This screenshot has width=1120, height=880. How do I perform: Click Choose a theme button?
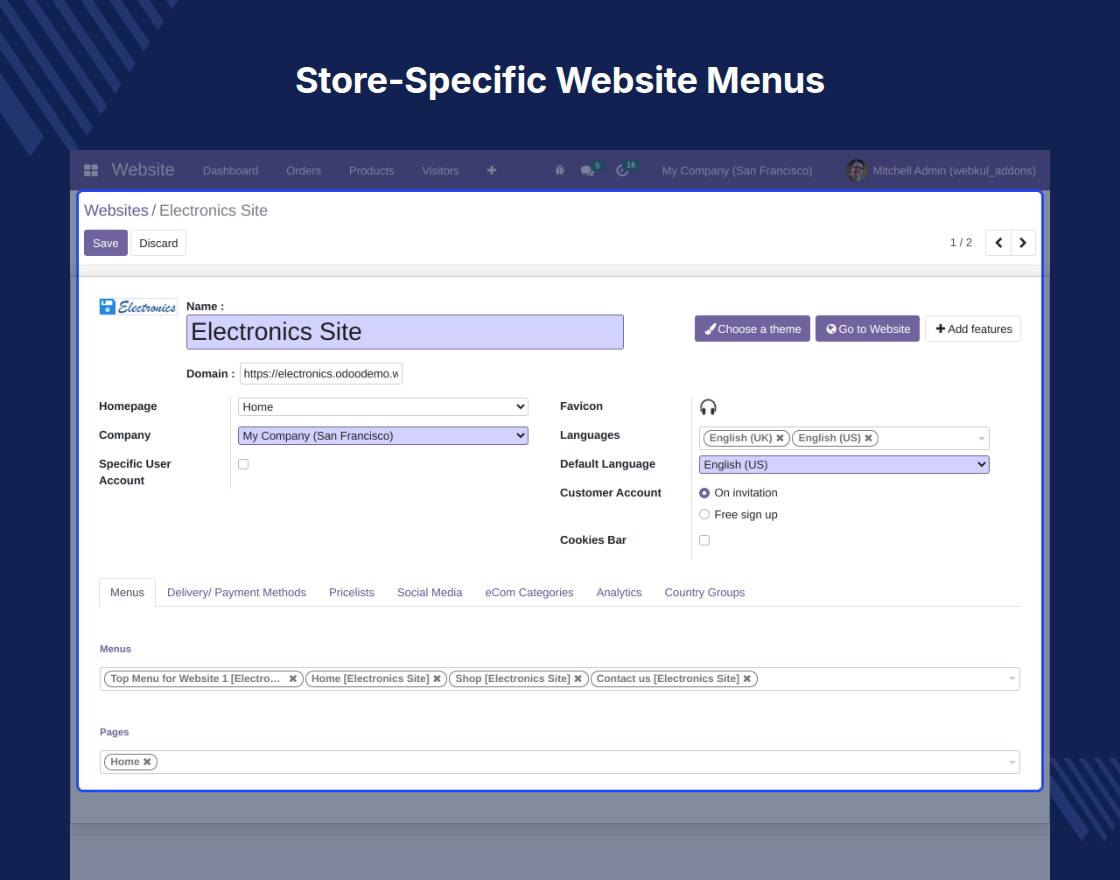(x=752, y=329)
